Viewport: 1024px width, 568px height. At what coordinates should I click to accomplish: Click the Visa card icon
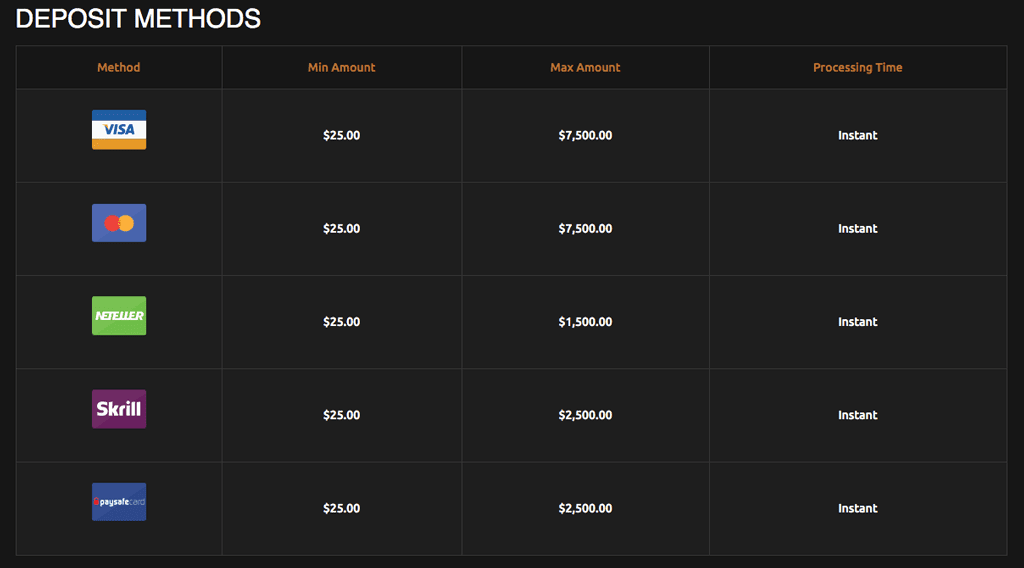tap(119, 130)
